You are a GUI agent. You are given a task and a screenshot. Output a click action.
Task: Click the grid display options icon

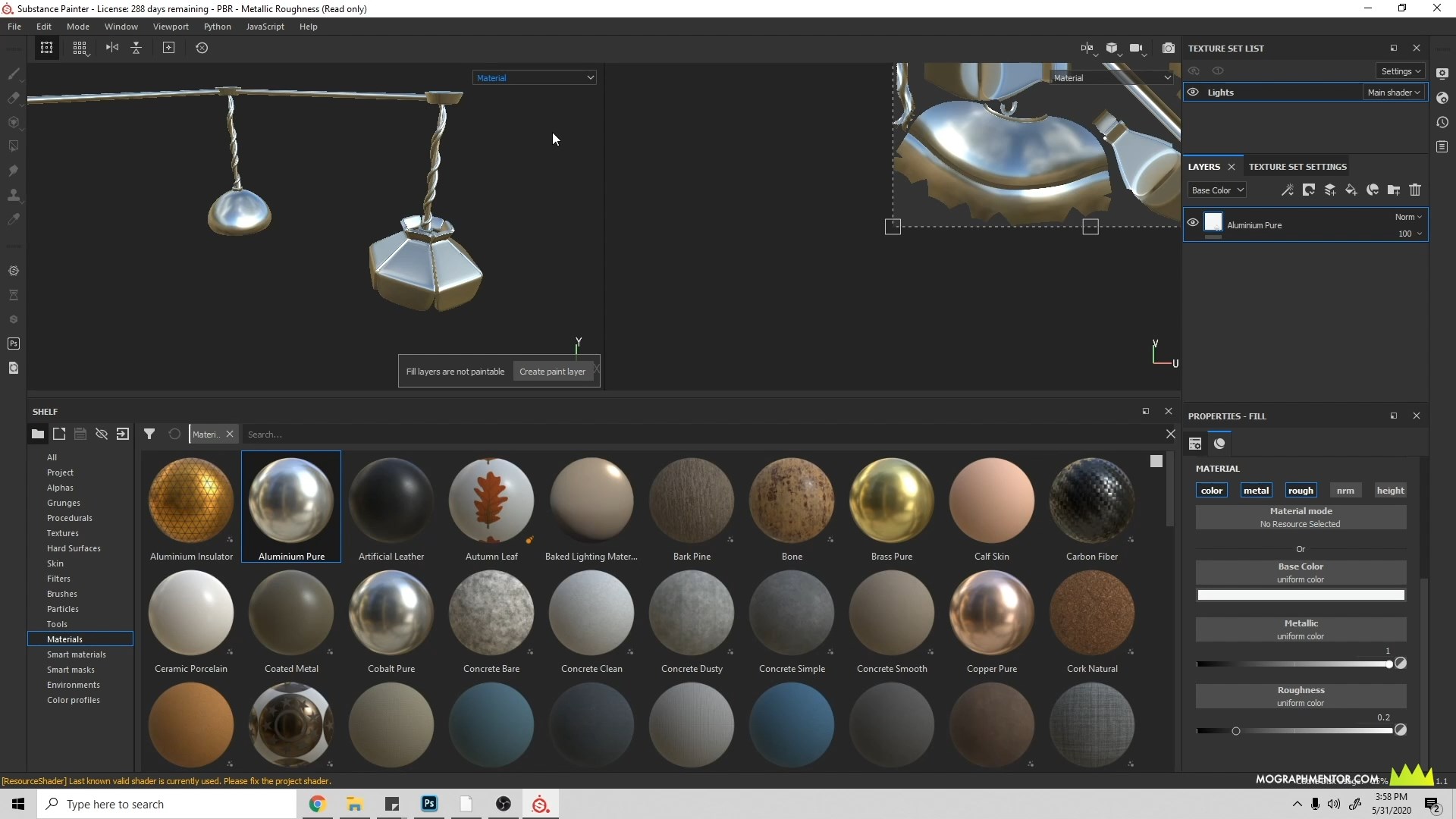(x=80, y=48)
